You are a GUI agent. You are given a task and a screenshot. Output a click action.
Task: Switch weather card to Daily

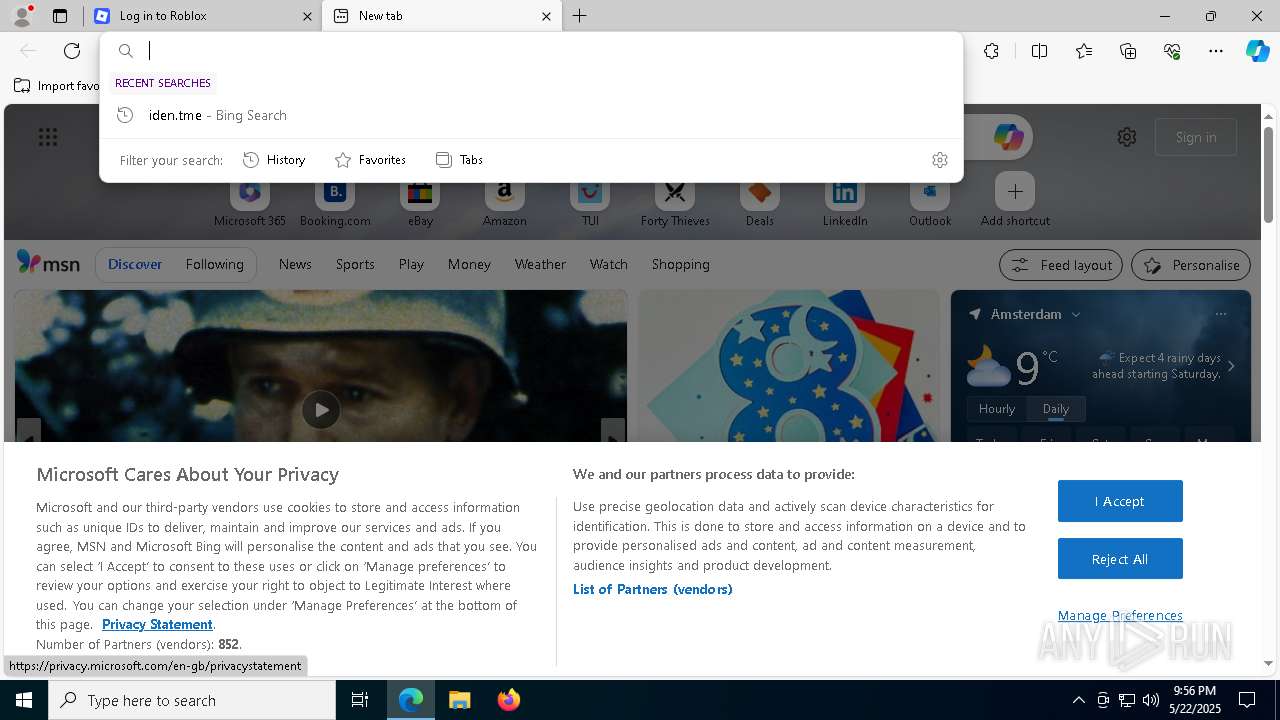click(x=1056, y=409)
